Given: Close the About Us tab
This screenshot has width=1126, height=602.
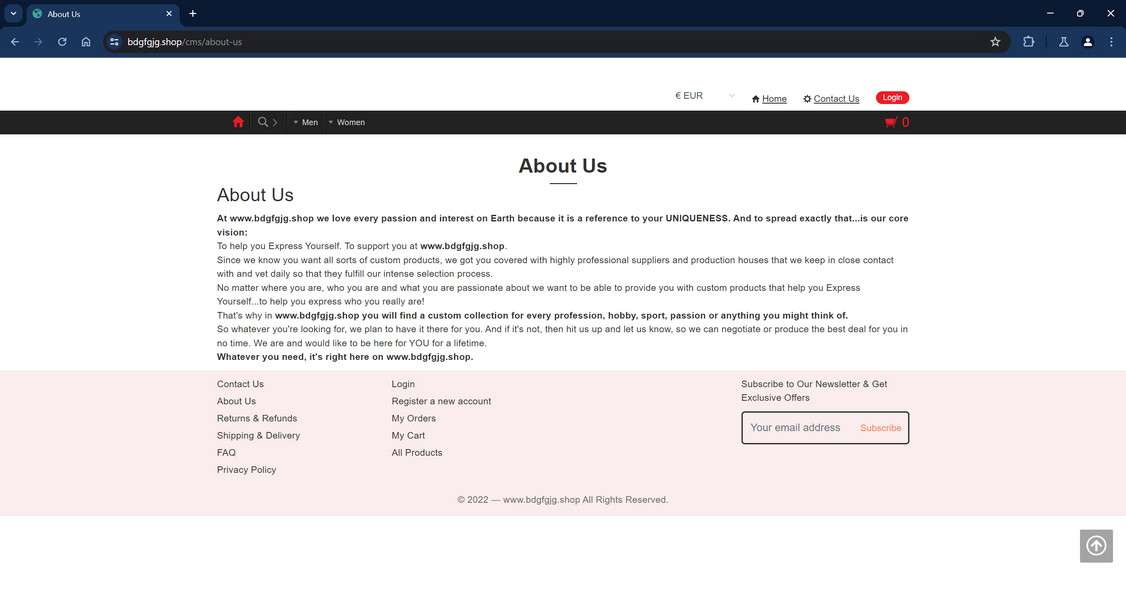Looking at the screenshot, I should point(169,14).
